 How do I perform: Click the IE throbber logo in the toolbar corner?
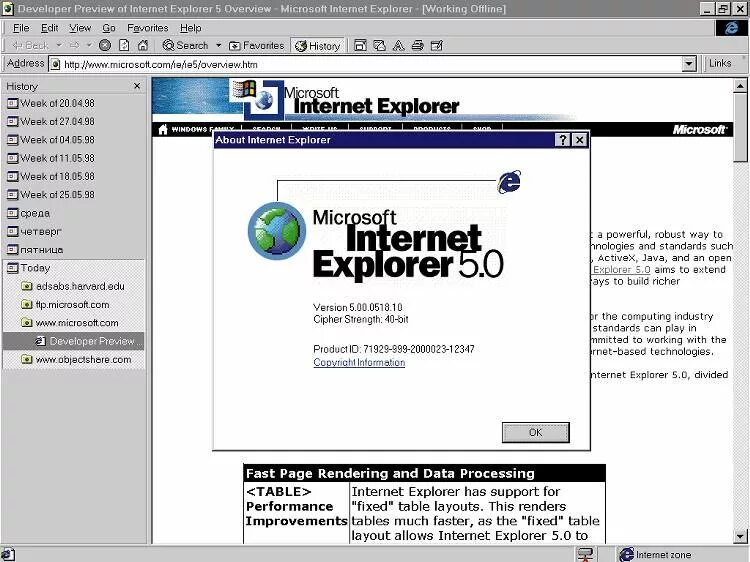pos(731,28)
